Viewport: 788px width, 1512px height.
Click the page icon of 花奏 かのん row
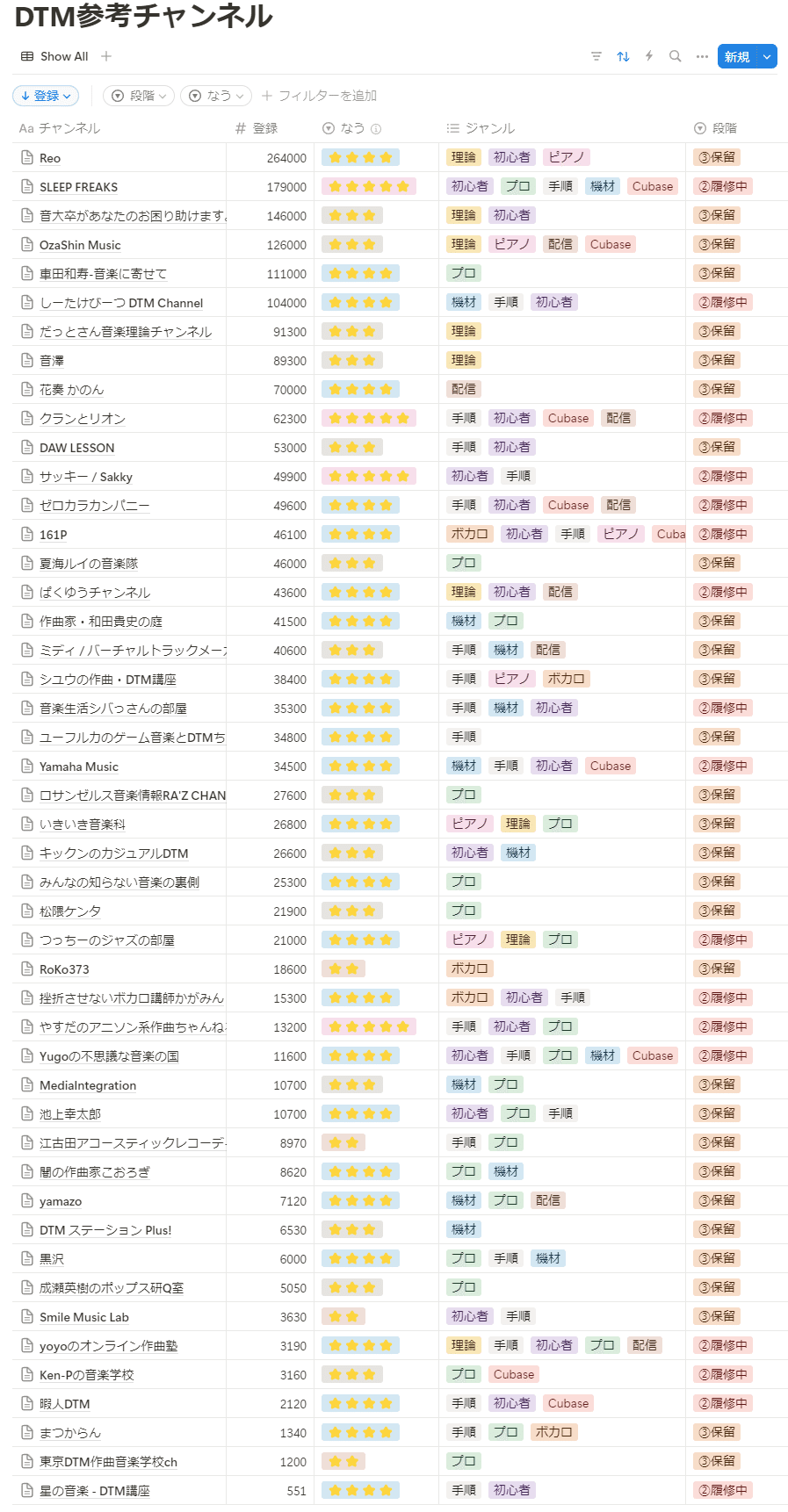(27, 390)
